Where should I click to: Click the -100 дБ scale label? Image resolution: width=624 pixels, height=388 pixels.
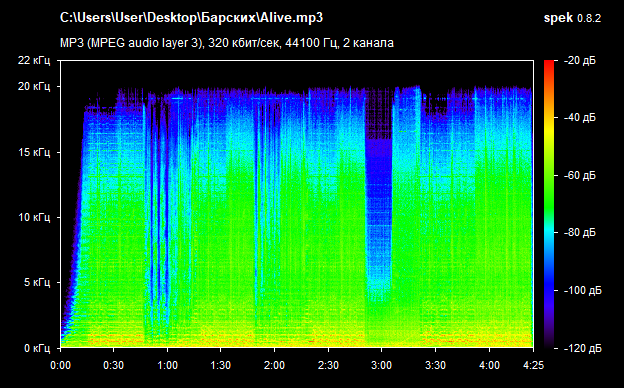pyautogui.click(x=583, y=291)
